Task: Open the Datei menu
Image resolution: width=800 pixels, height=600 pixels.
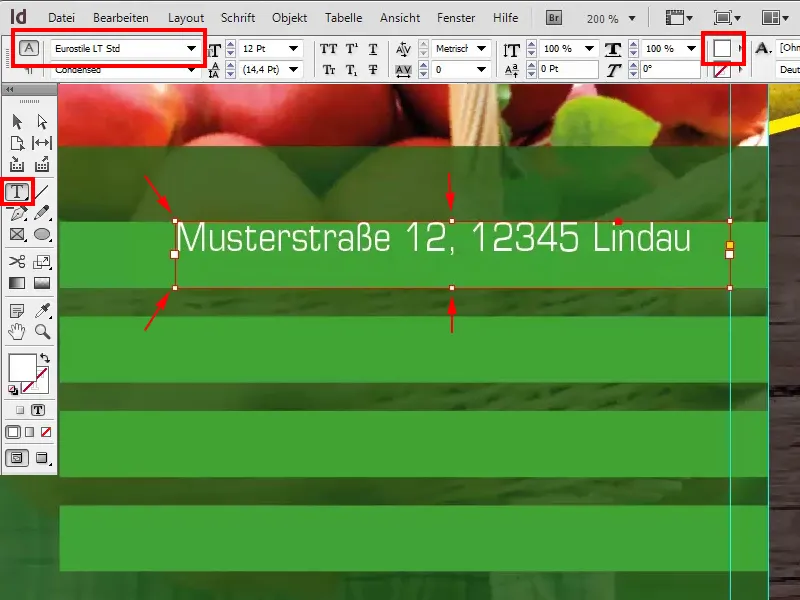Action: pos(61,18)
